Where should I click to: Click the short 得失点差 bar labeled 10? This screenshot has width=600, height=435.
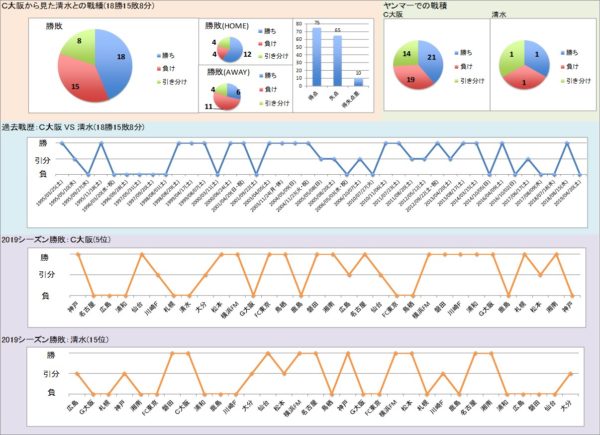359,81
